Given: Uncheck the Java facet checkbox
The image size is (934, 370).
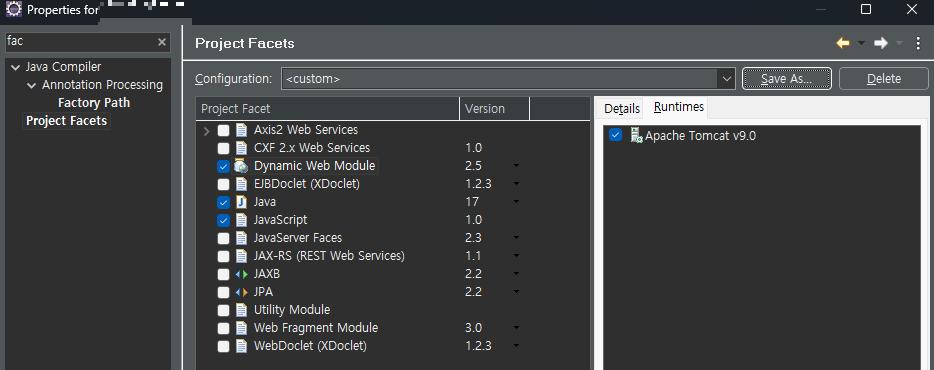Looking at the screenshot, I should 223,202.
